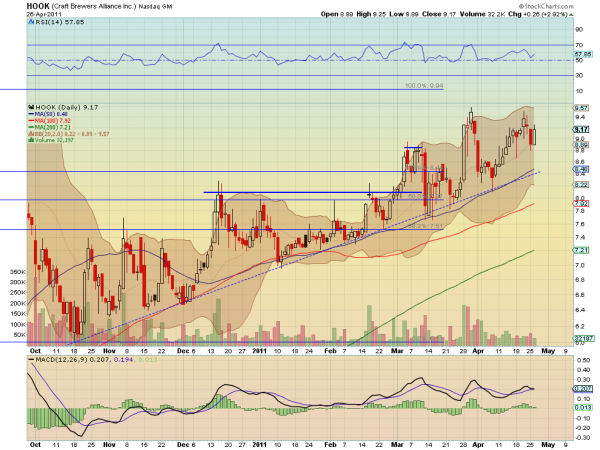Click the 100.0%: 9.94 Fibonacci label
Viewport: 600px width, 450px height.
[x=424, y=86]
